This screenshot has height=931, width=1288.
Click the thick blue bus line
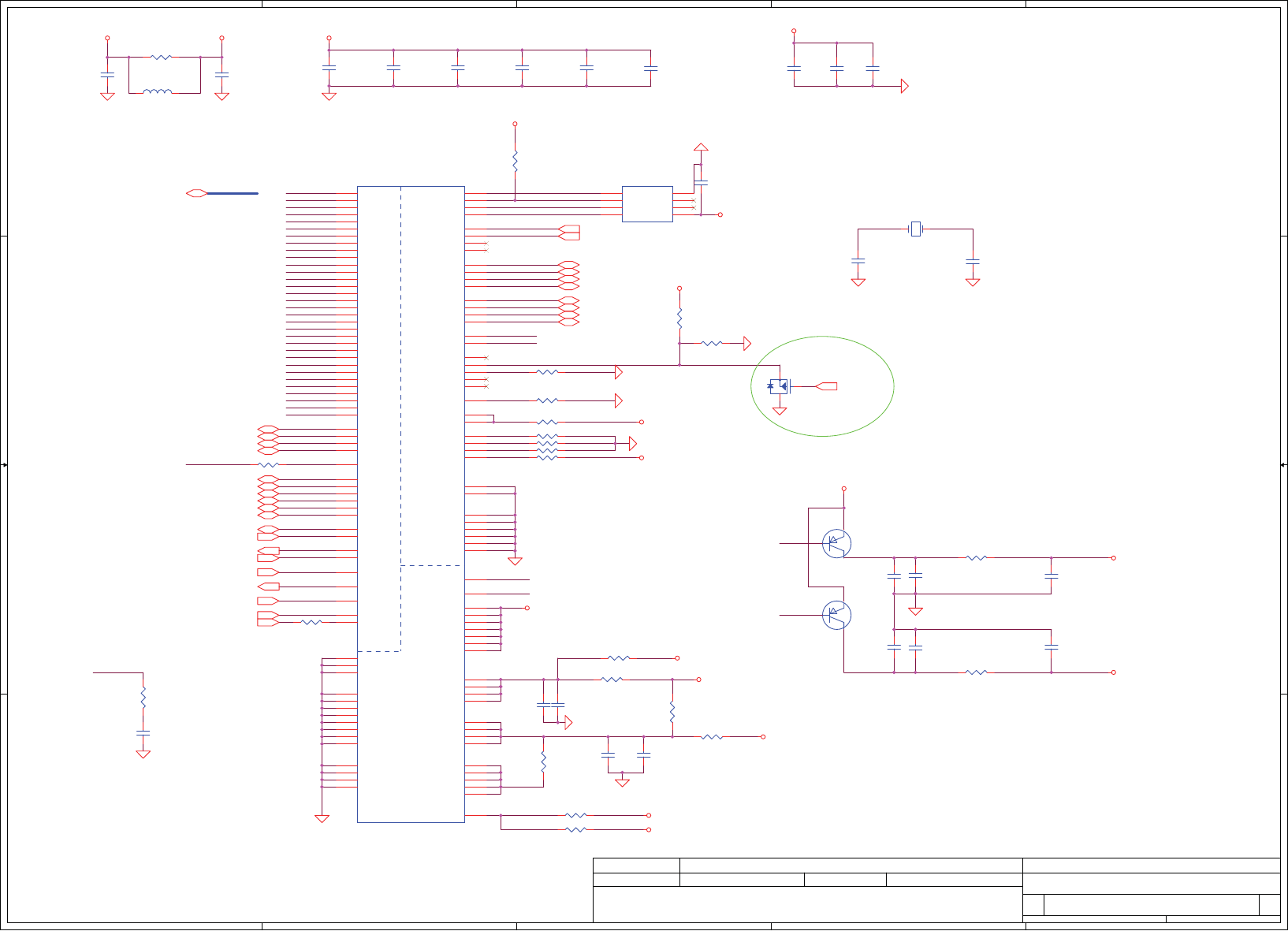[233, 193]
